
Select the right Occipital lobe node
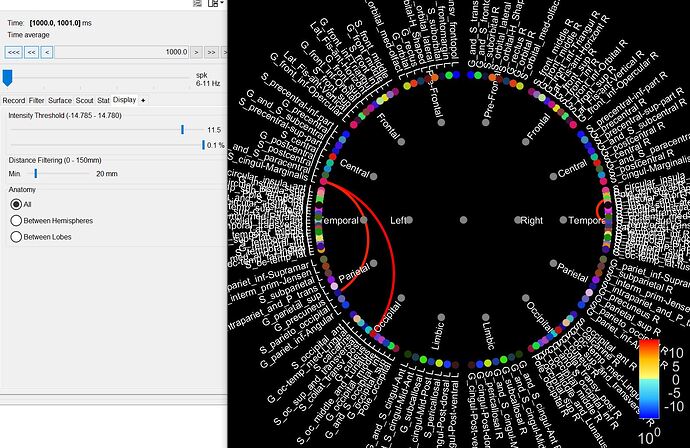click(525, 298)
